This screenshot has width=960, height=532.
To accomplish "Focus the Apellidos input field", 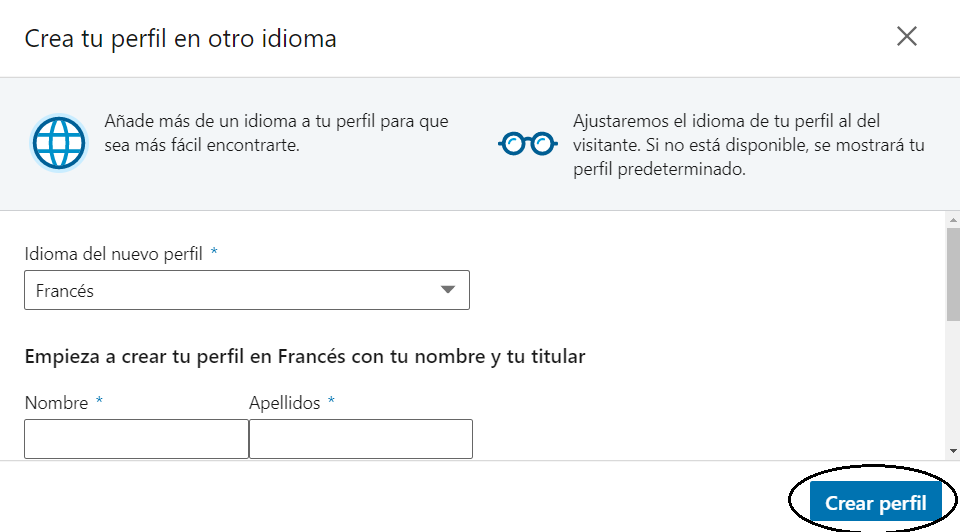I will click(x=360, y=439).
